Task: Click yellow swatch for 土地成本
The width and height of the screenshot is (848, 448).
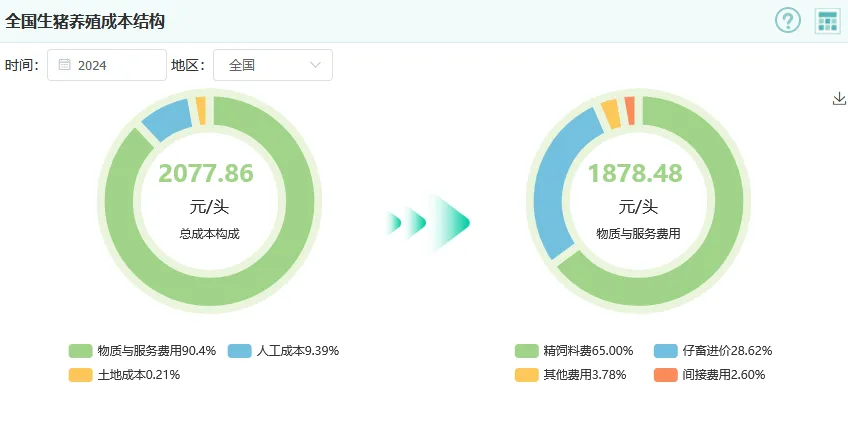Action: (80, 374)
